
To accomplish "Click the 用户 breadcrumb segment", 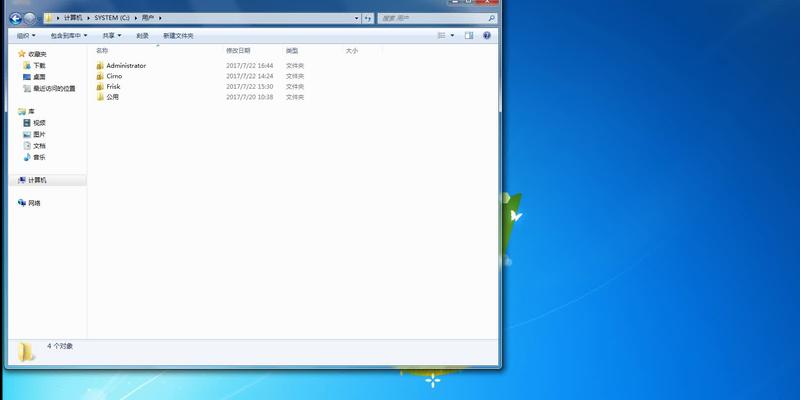I will coord(147,18).
